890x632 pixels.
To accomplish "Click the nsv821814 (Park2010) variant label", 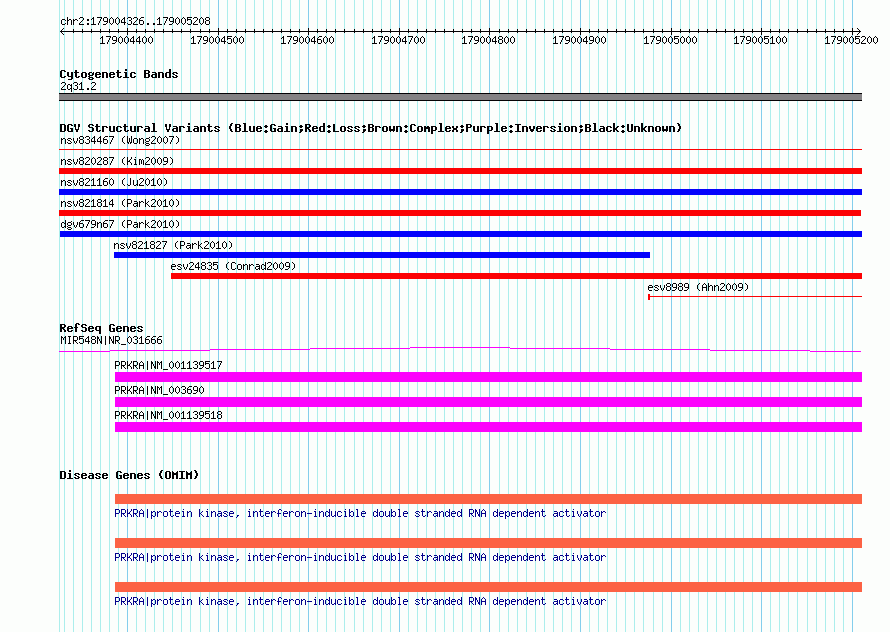I will 120,203.
